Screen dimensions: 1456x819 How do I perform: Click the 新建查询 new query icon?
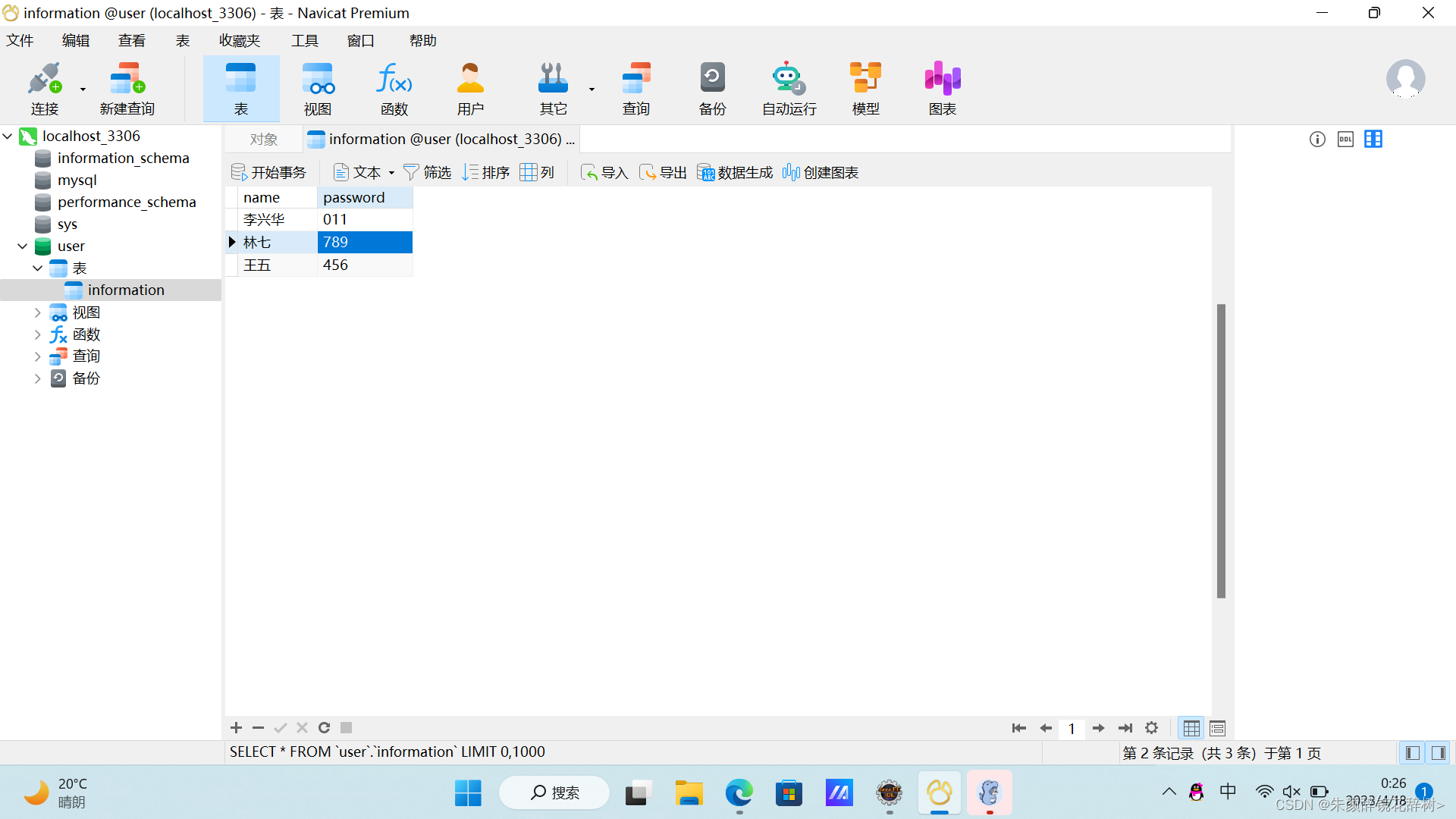(127, 88)
